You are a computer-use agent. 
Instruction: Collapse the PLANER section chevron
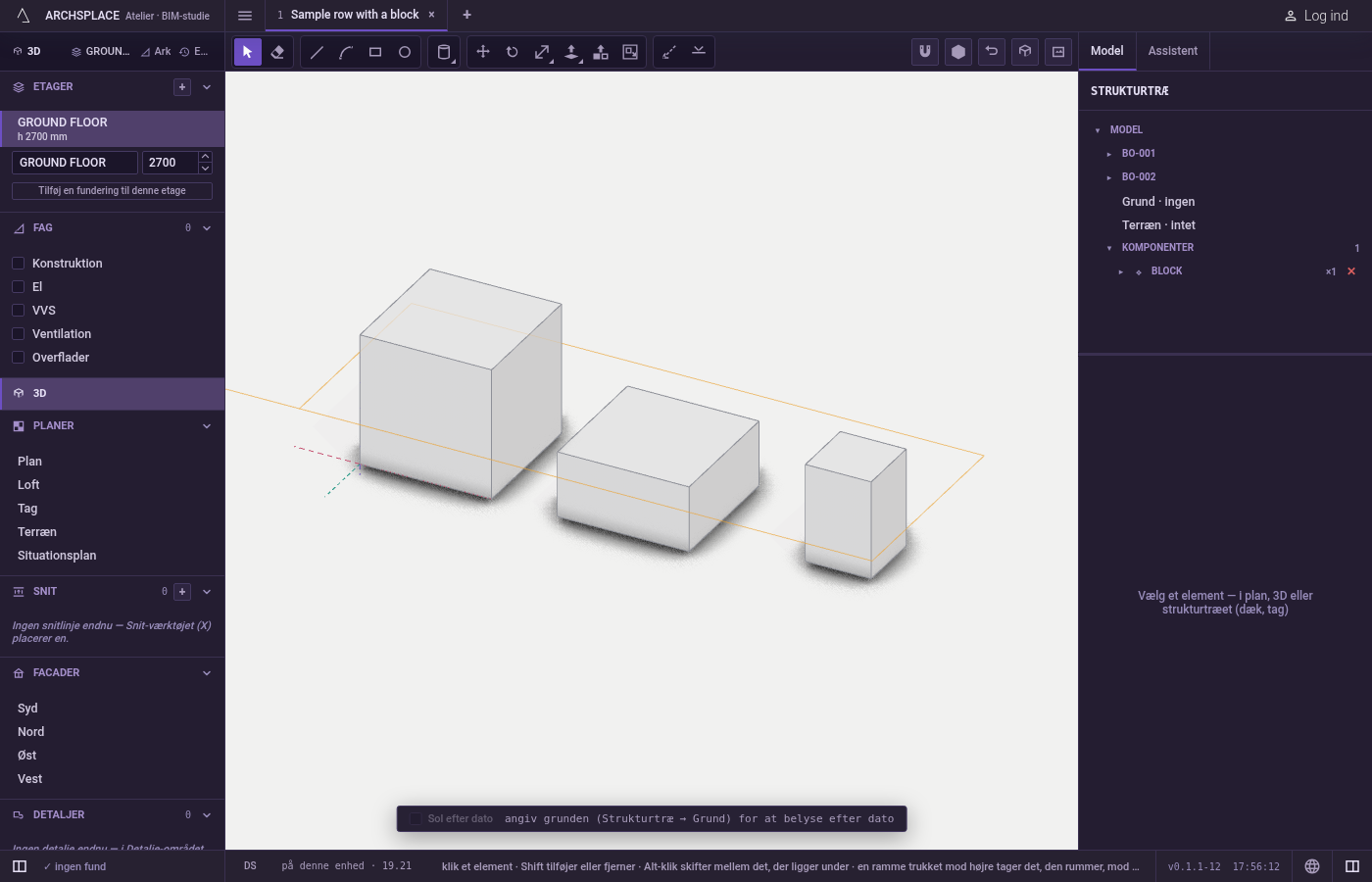coord(207,426)
